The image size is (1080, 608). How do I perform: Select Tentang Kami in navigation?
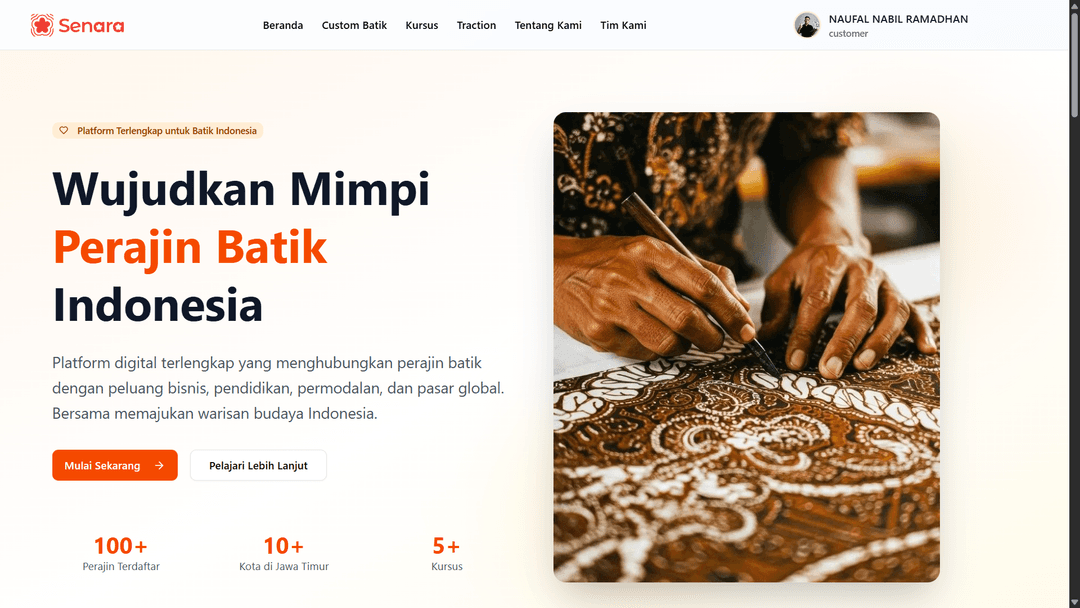(548, 25)
